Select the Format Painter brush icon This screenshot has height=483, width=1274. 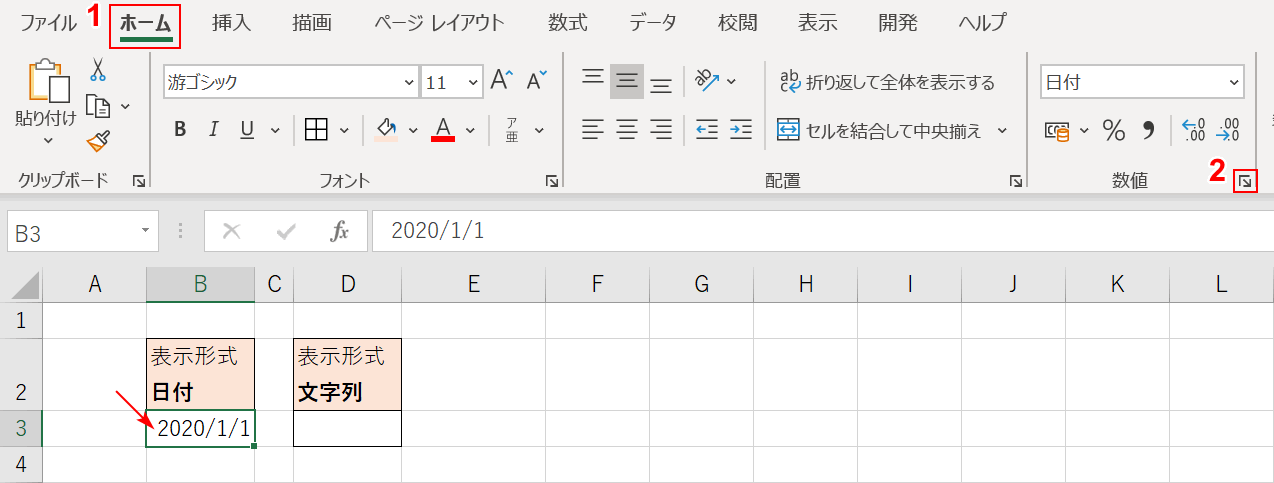point(98,141)
